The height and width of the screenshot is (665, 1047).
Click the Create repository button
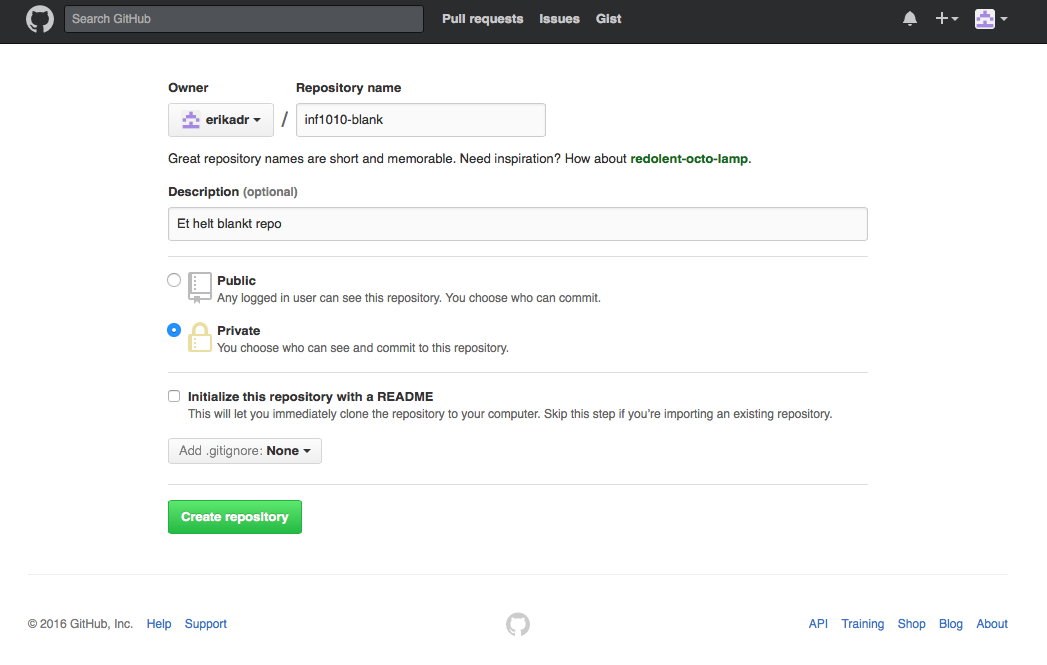[x=235, y=517]
